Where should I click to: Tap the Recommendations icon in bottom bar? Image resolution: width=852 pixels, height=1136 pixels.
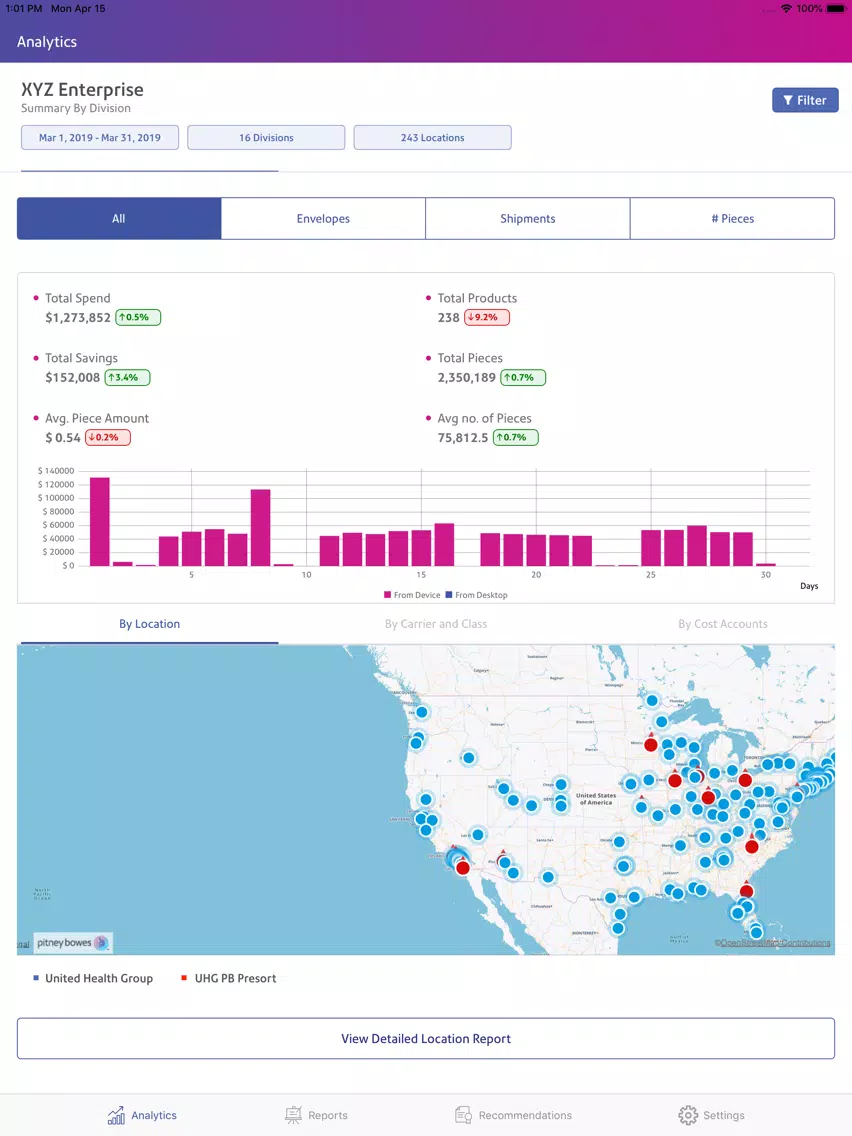[463, 1115]
